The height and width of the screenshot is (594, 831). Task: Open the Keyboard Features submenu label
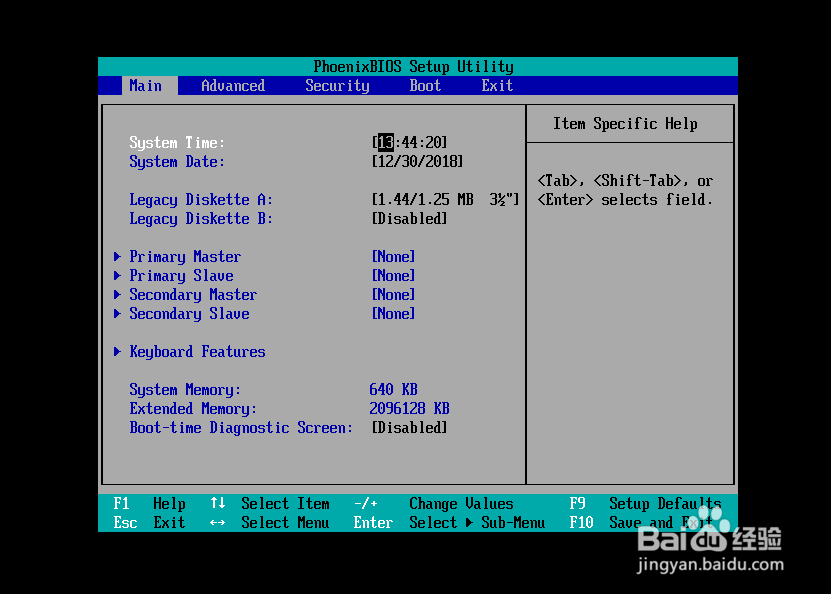(197, 352)
